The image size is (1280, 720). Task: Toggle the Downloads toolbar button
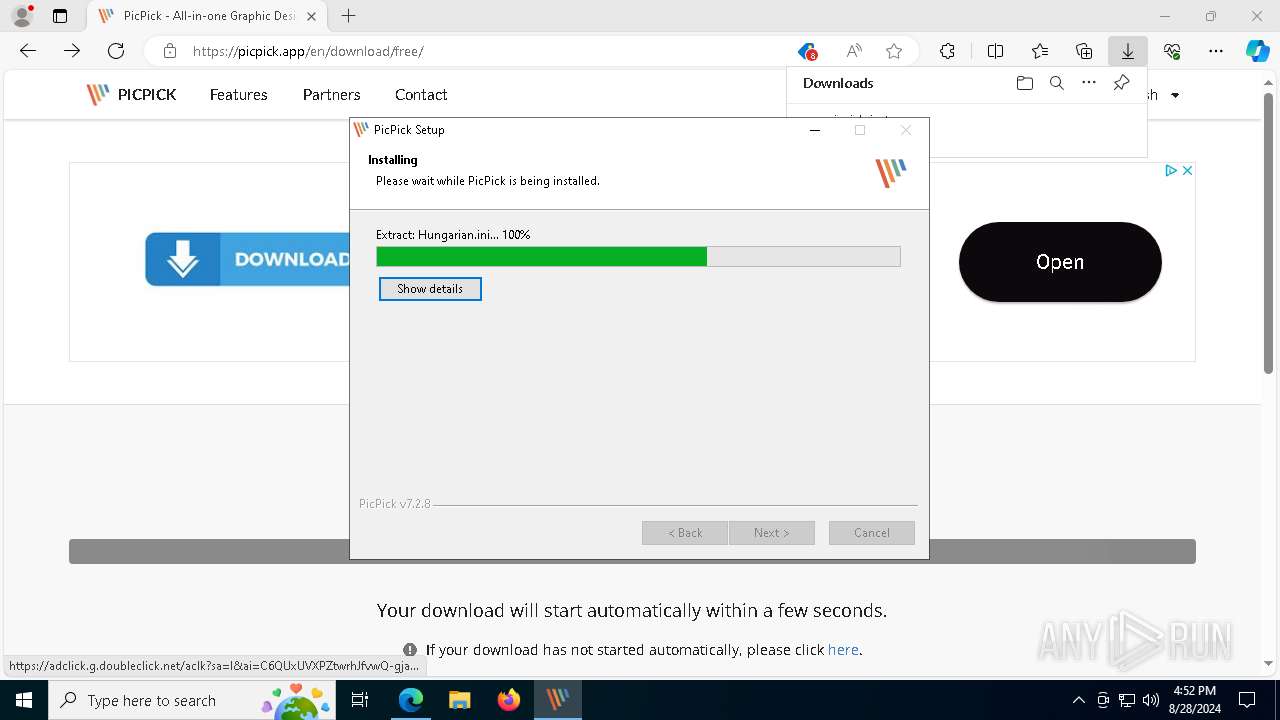[1128, 51]
